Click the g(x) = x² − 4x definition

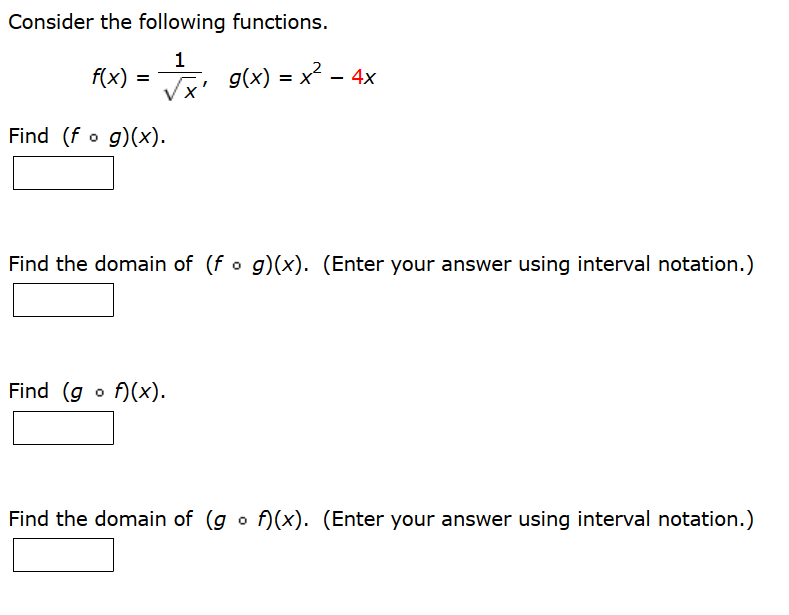[302, 76]
